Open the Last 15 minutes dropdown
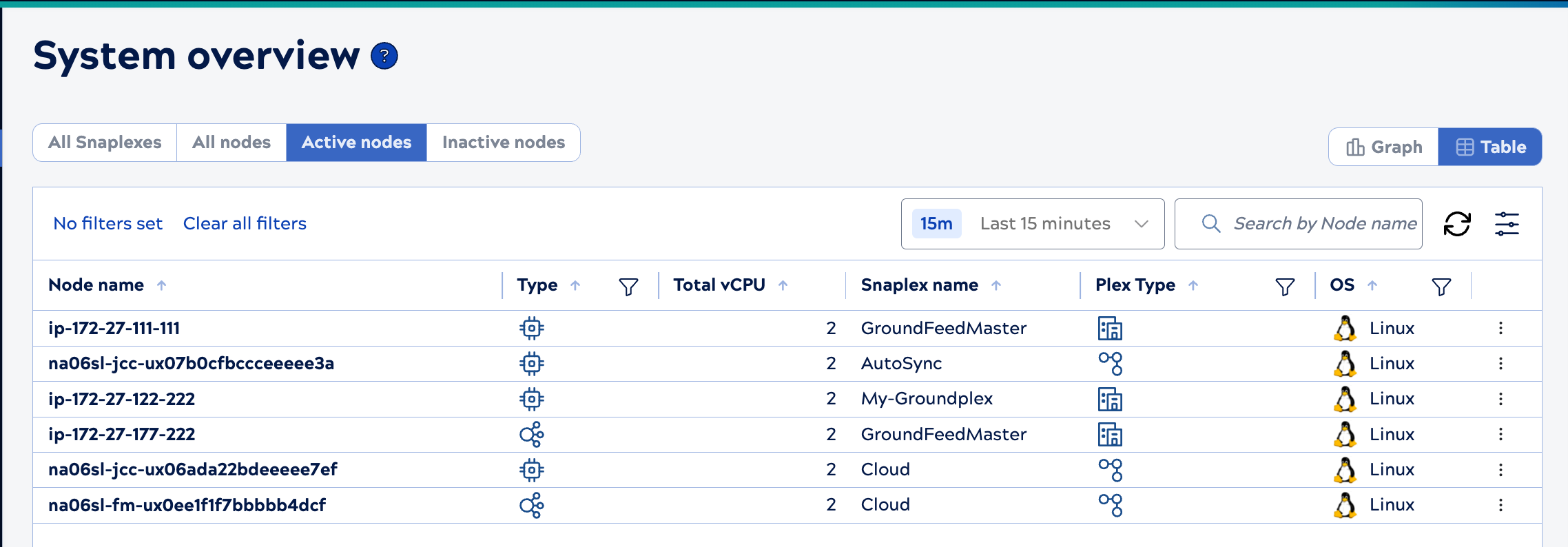Image resolution: width=1568 pixels, height=547 pixels. (1032, 224)
